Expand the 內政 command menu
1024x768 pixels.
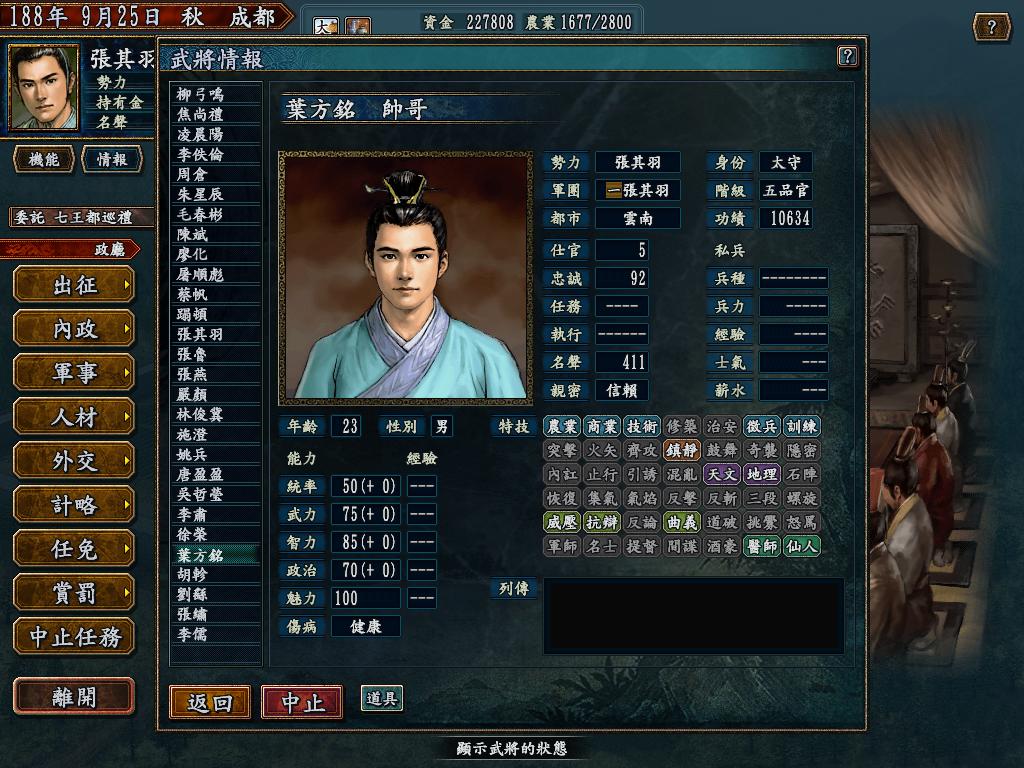point(74,328)
